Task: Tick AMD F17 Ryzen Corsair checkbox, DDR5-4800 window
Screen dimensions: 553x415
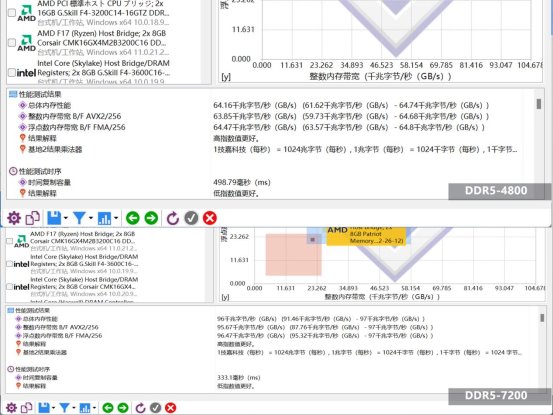Action: tap(12, 43)
